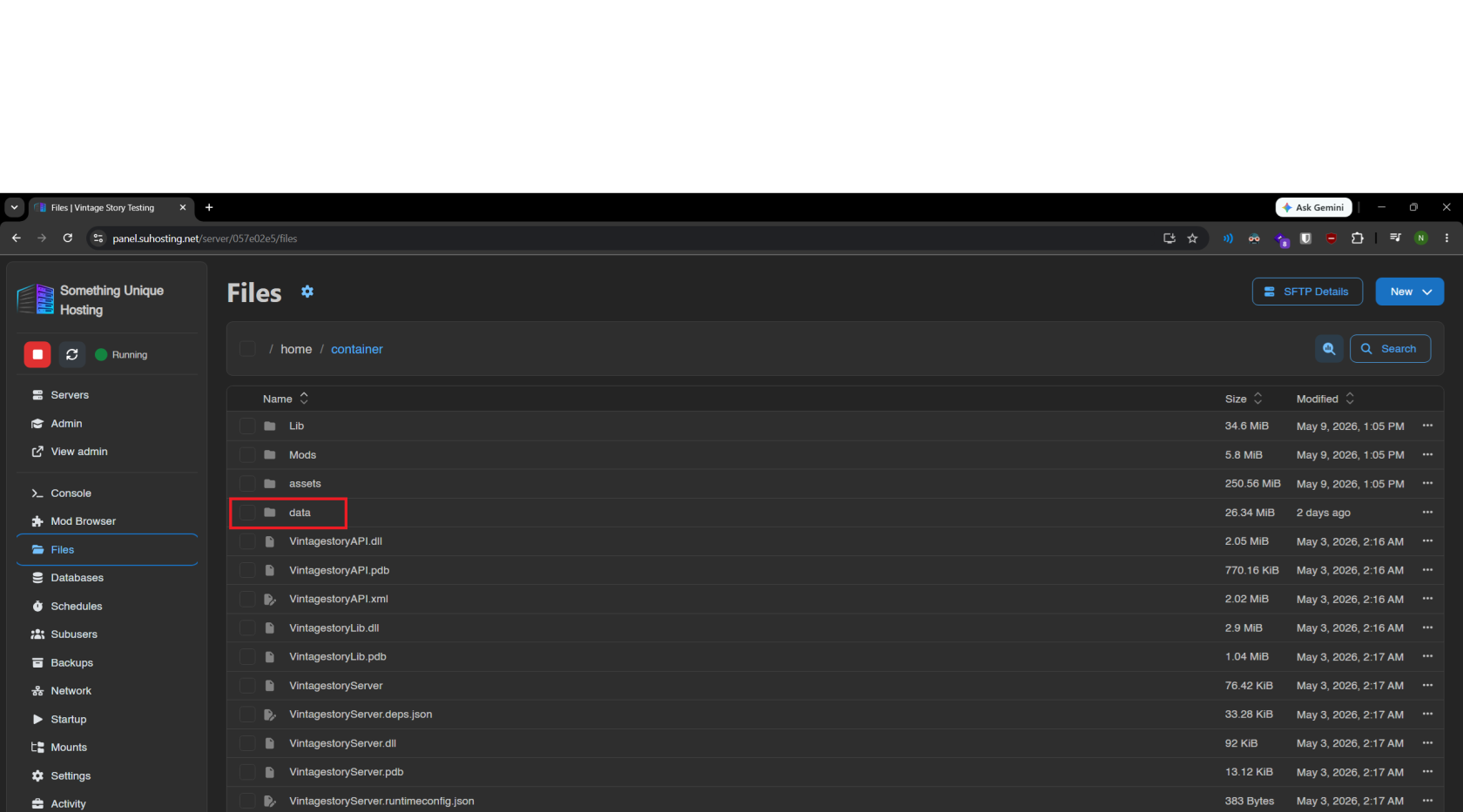Open the browser extensions puzzle icon
The width and height of the screenshot is (1463, 812).
(1357, 238)
